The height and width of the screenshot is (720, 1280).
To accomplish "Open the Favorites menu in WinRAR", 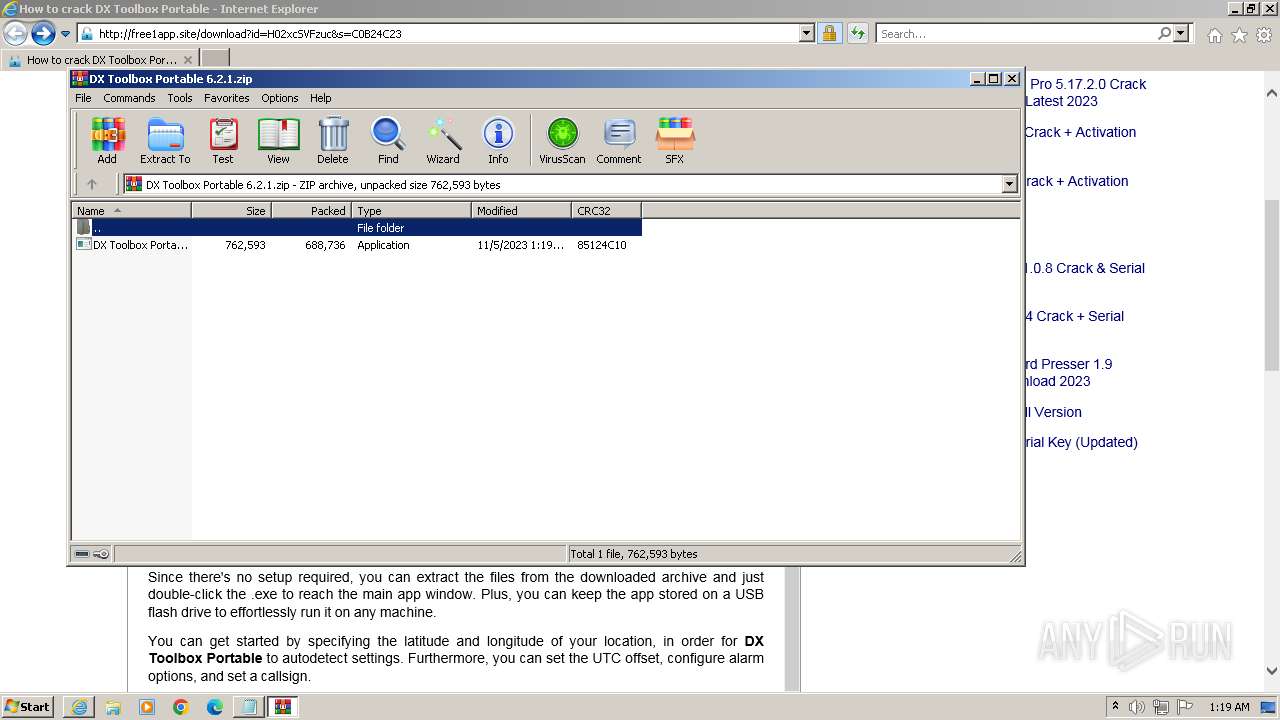I will tap(227, 98).
